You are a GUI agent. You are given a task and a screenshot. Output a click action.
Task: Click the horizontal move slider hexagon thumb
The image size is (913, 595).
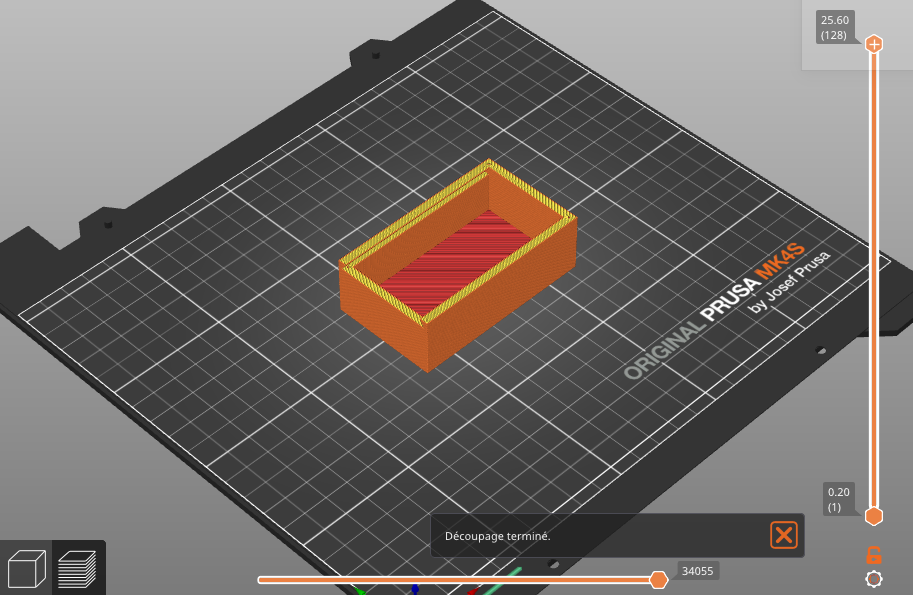coord(658,580)
